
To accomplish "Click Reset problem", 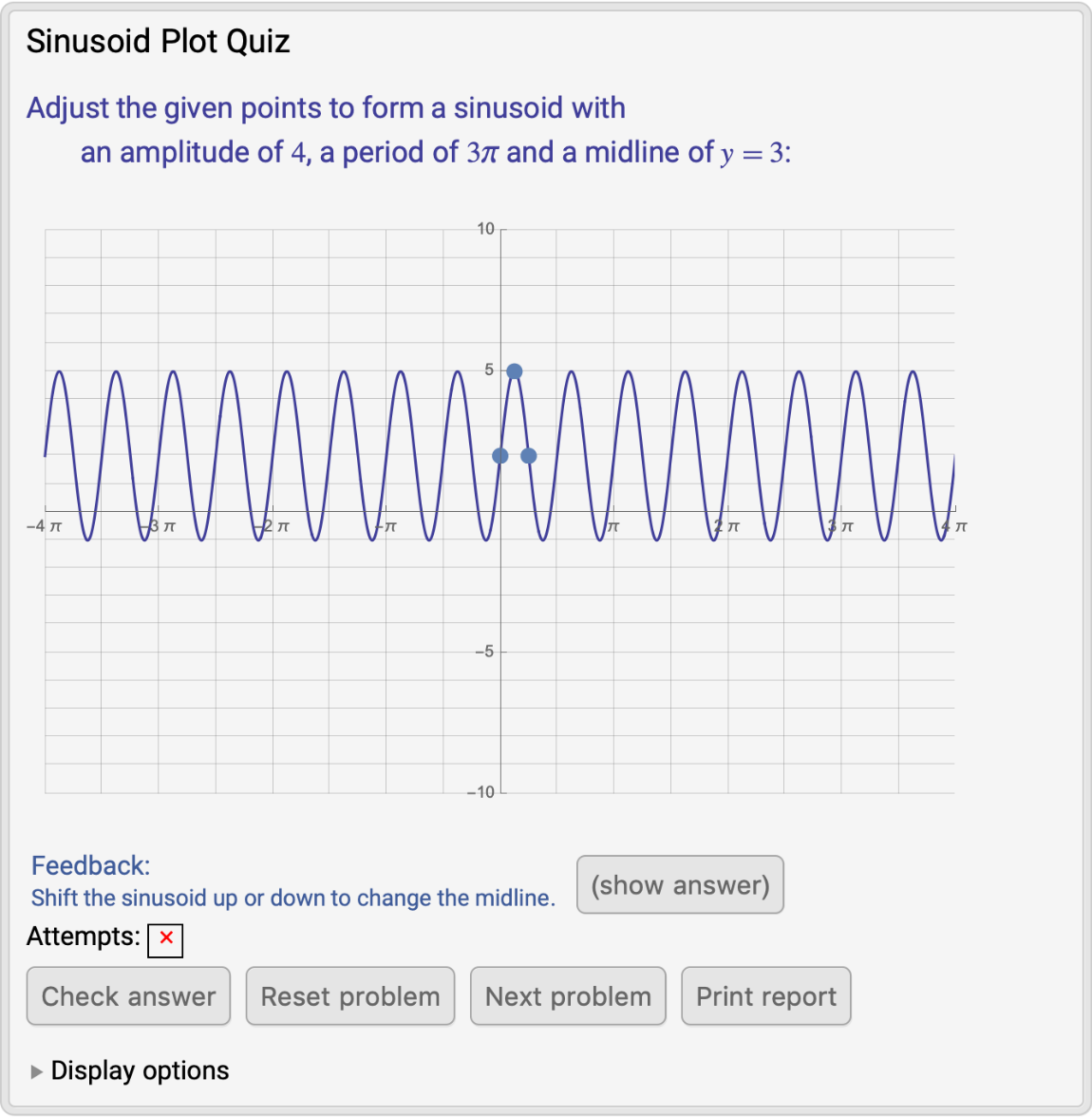I will point(349,995).
